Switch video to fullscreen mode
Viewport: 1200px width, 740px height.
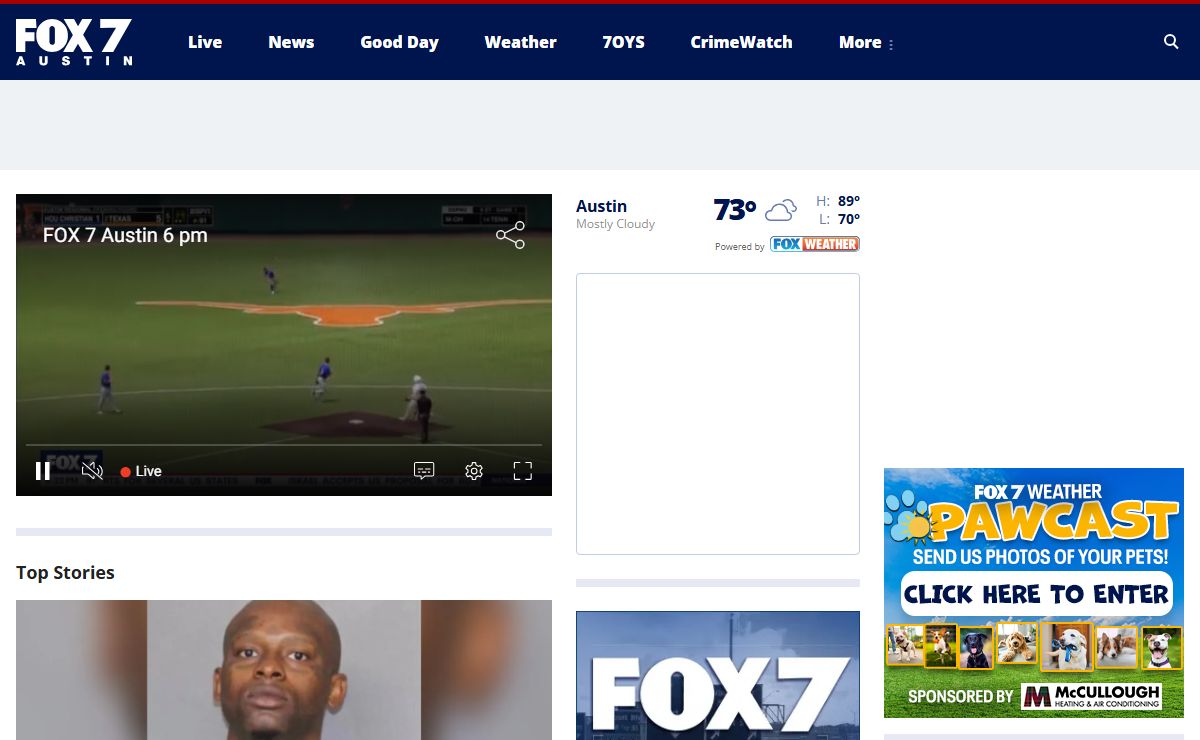[523, 471]
